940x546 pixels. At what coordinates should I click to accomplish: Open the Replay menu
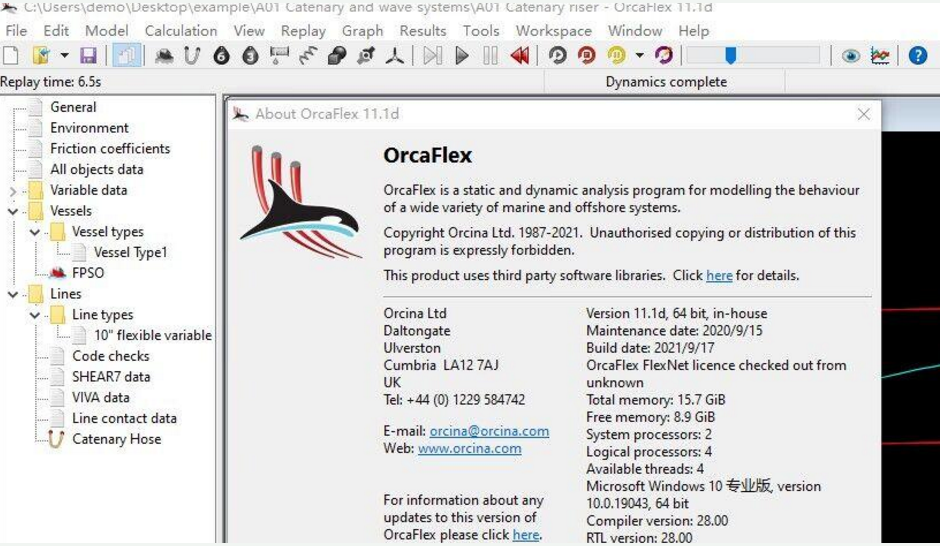coord(303,31)
